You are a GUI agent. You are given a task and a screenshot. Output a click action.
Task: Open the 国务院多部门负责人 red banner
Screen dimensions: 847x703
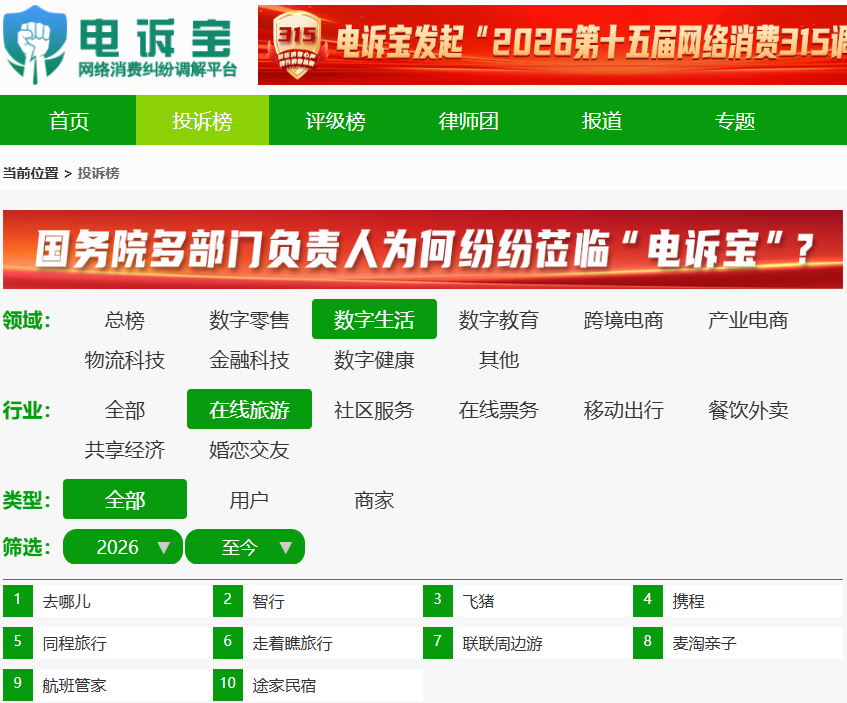coord(423,249)
